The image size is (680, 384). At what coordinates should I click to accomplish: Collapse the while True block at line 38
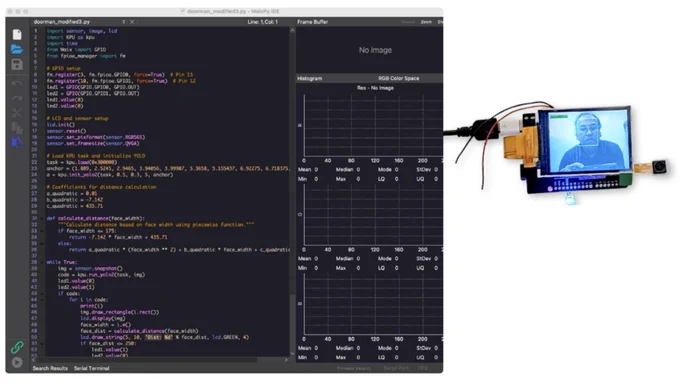pos(42,262)
